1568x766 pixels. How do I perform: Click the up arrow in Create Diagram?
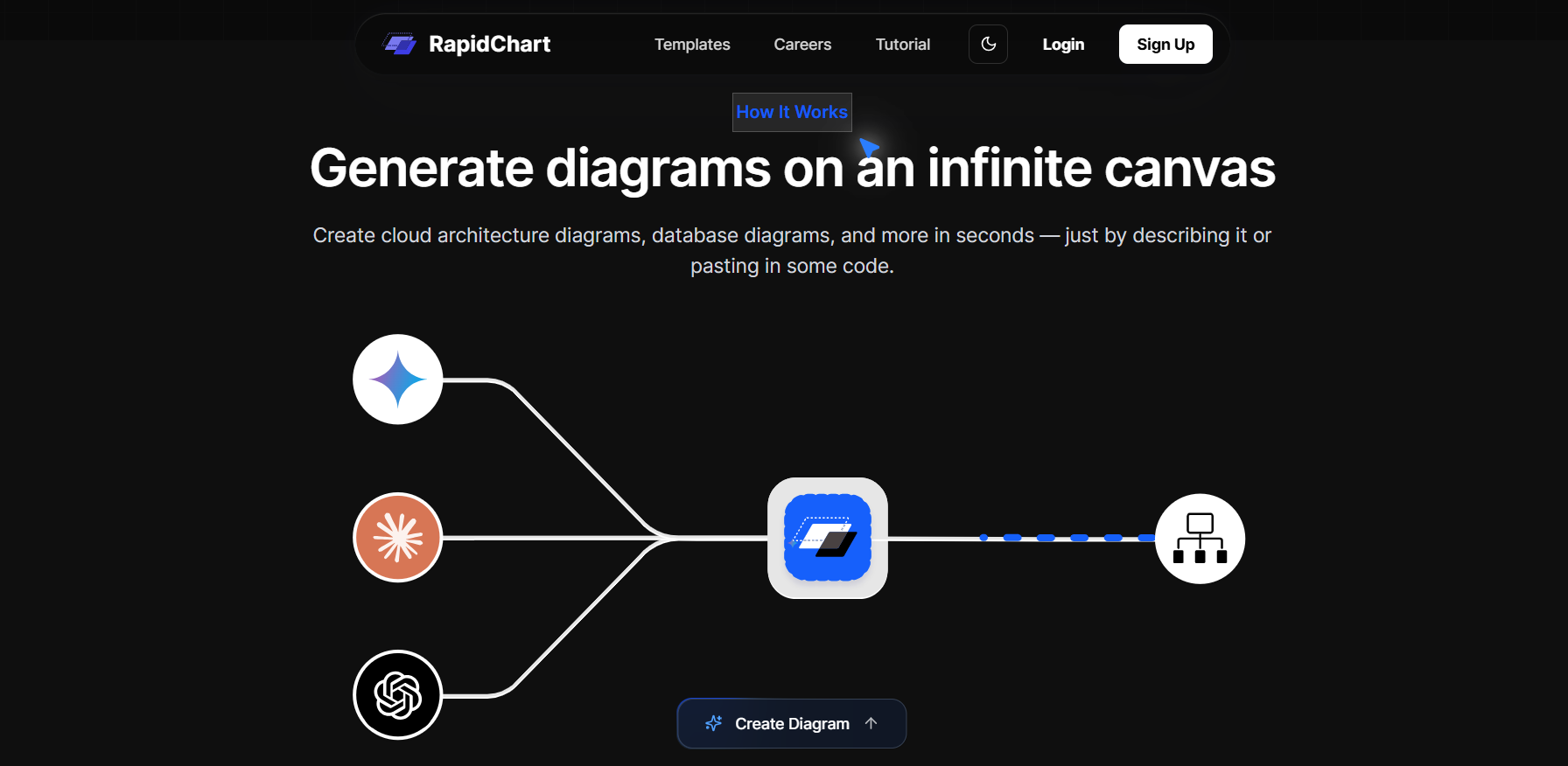point(871,723)
